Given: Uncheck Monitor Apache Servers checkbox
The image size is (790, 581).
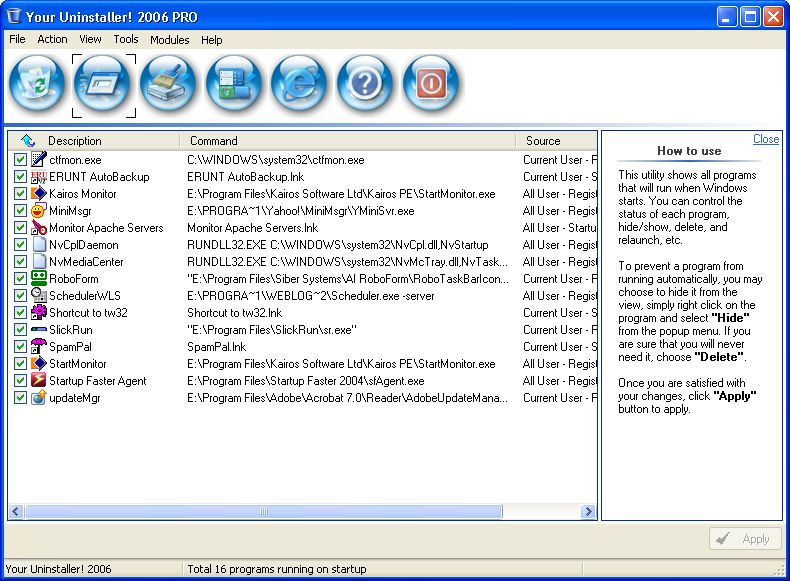Looking at the screenshot, I should (20, 228).
